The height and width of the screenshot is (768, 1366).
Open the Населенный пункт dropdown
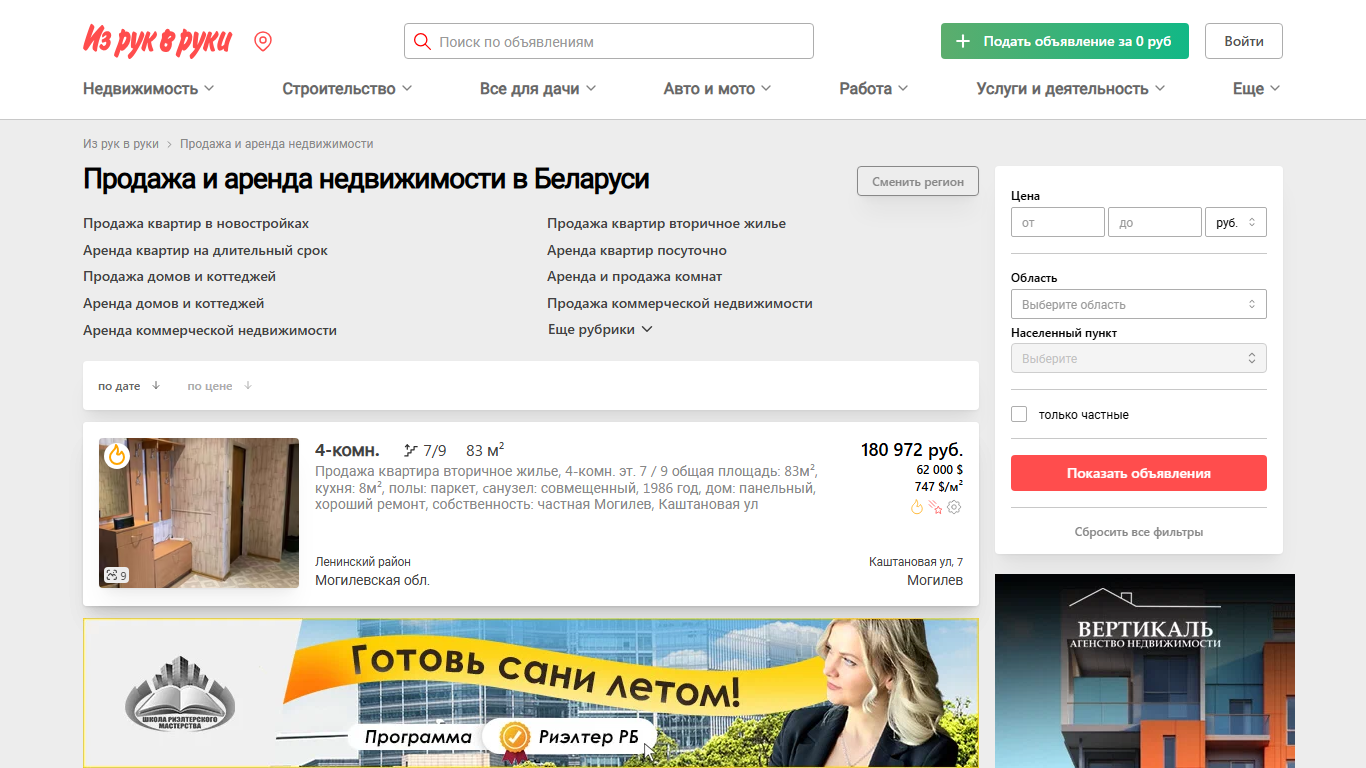[x=1139, y=358]
